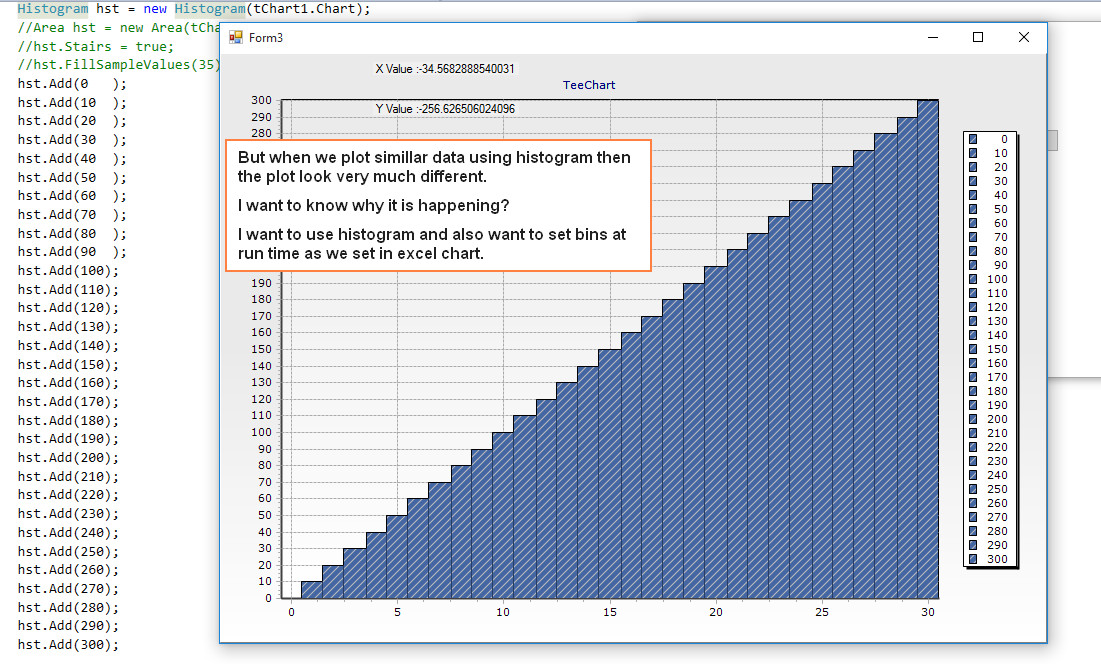Select legend value 140

997,336
